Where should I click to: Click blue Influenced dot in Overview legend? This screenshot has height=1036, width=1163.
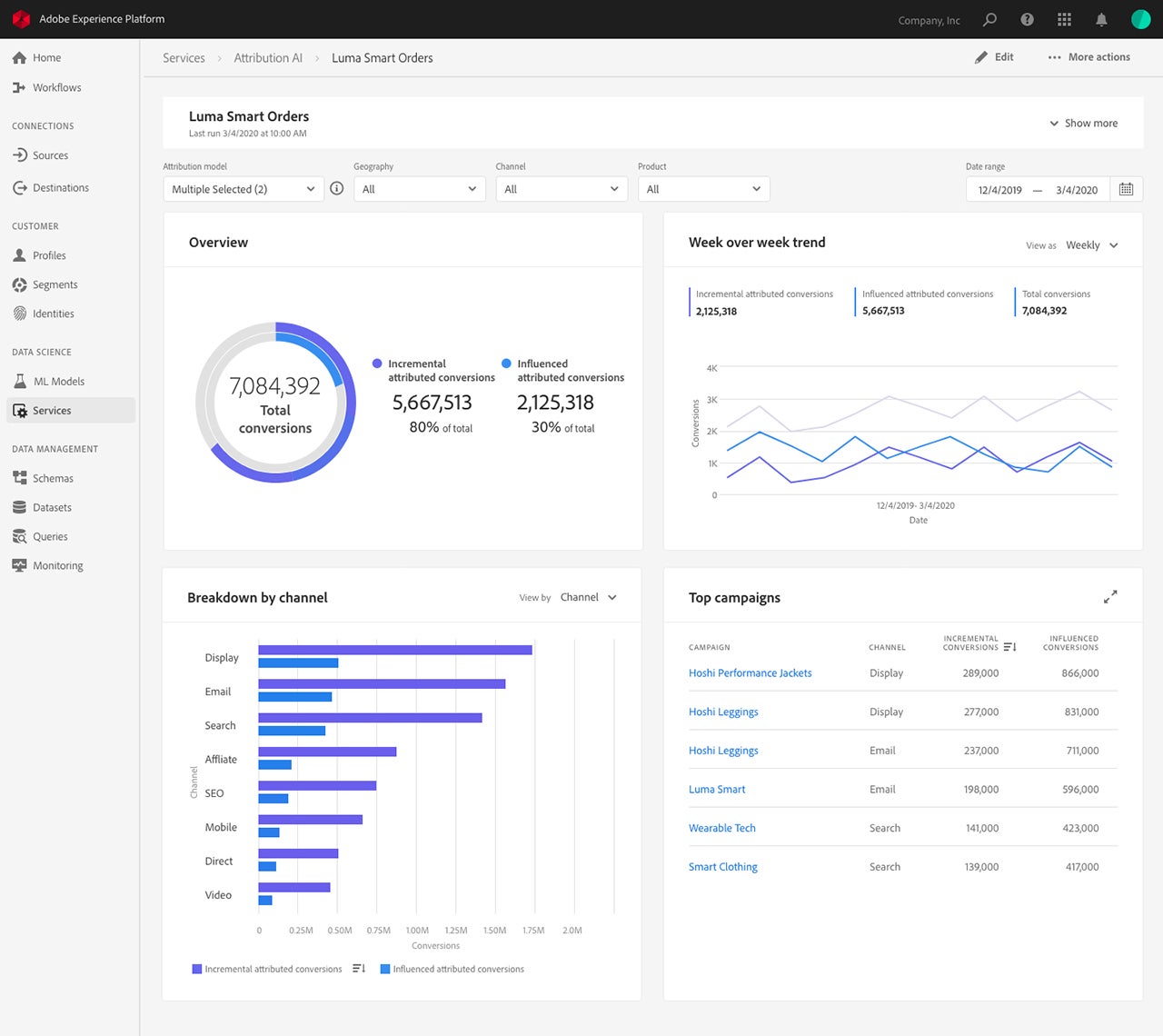(x=506, y=364)
